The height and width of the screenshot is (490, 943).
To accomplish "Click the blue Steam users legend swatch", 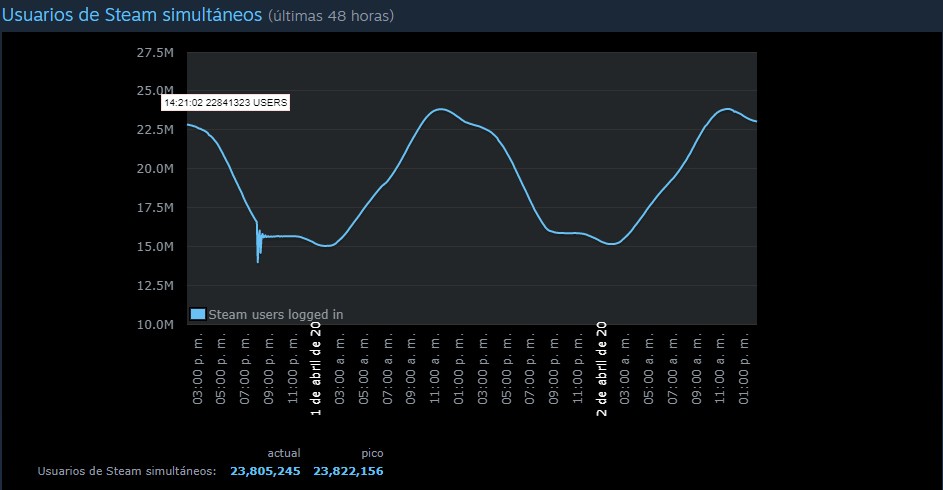I will click(x=197, y=314).
